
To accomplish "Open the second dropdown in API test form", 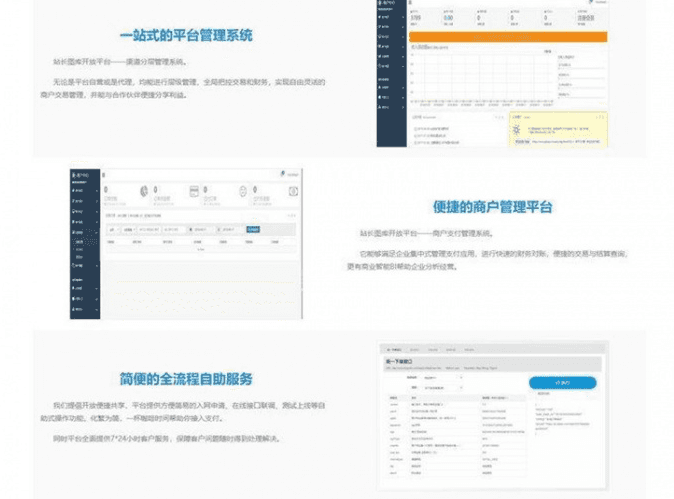I will click(445, 386).
